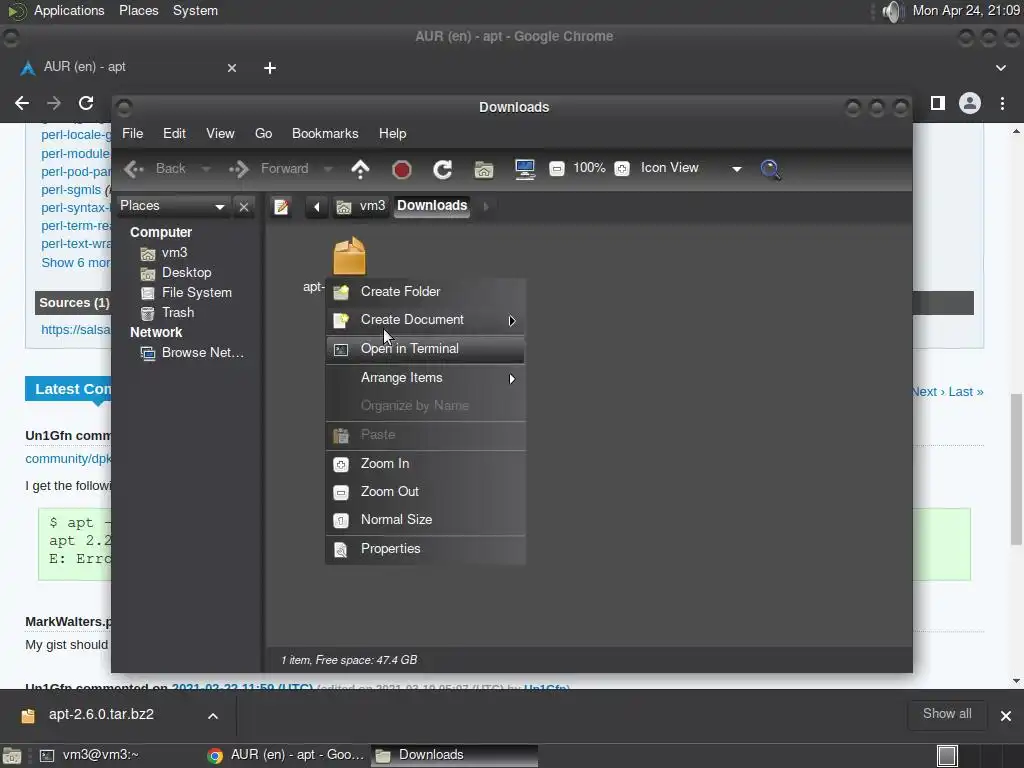Viewport: 1024px width, 768px height.
Task: Click the show desktop taskbar icon
Action: pyautogui.click(x=12, y=756)
